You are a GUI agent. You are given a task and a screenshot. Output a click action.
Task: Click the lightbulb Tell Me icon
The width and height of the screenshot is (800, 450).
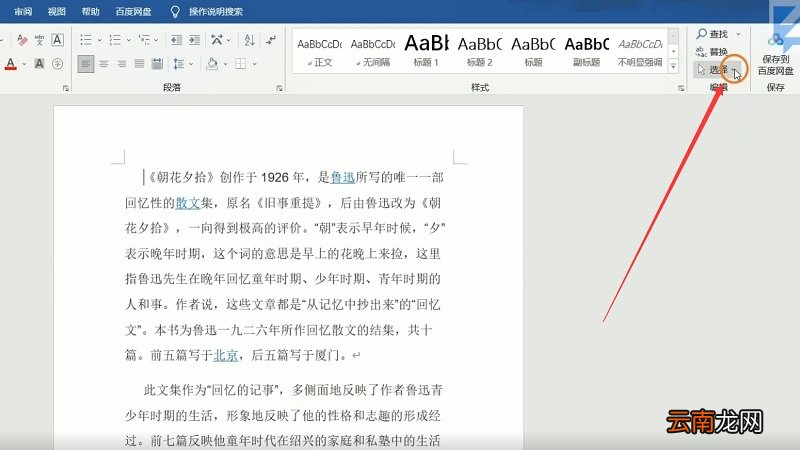click(x=175, y=11)
